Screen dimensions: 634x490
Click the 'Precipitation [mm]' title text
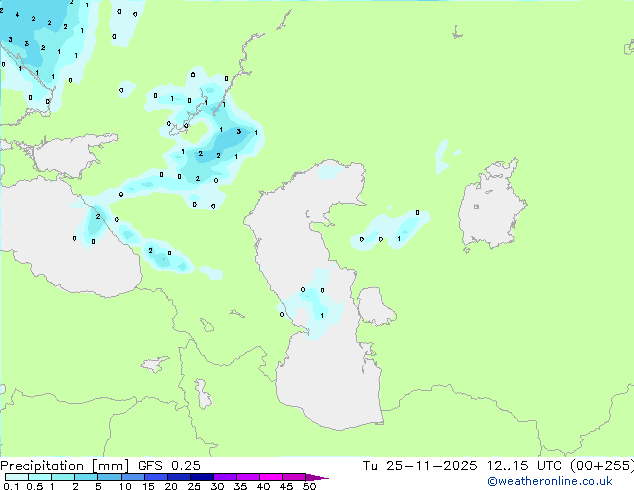[x=65, y=466]
